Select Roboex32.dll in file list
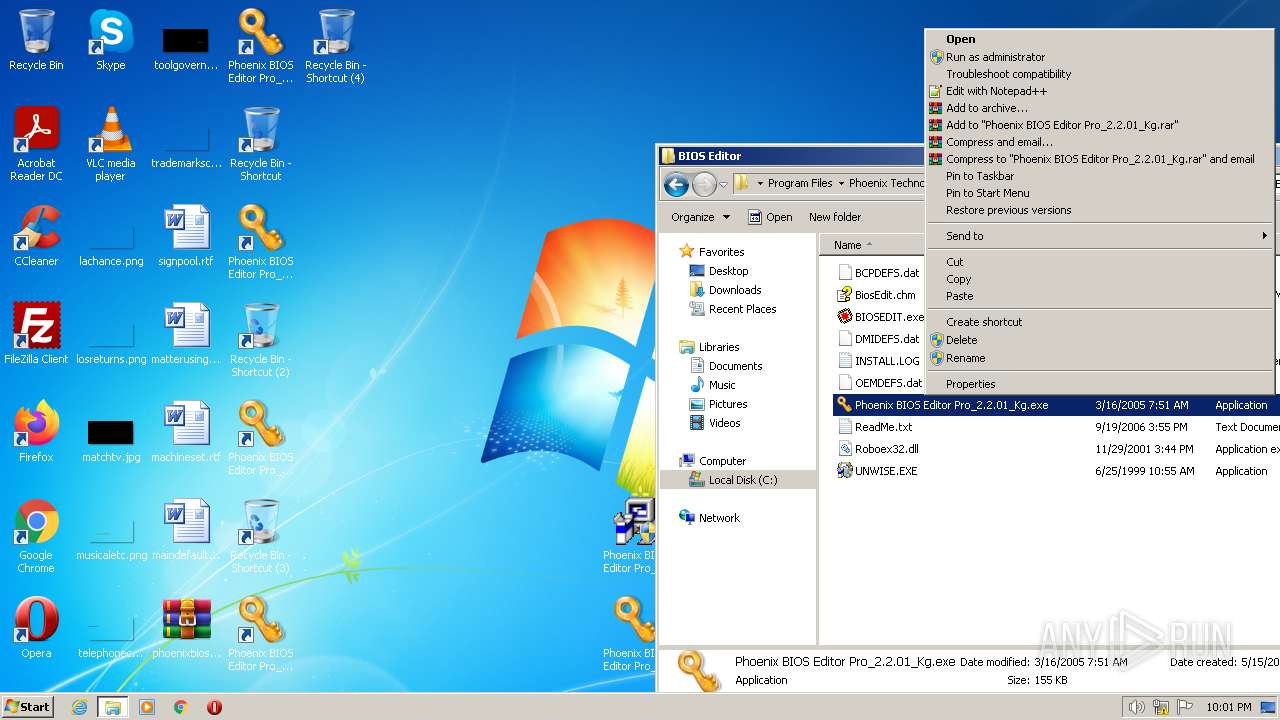Viewport: 1280px width, 720px height. coord(877,449)
